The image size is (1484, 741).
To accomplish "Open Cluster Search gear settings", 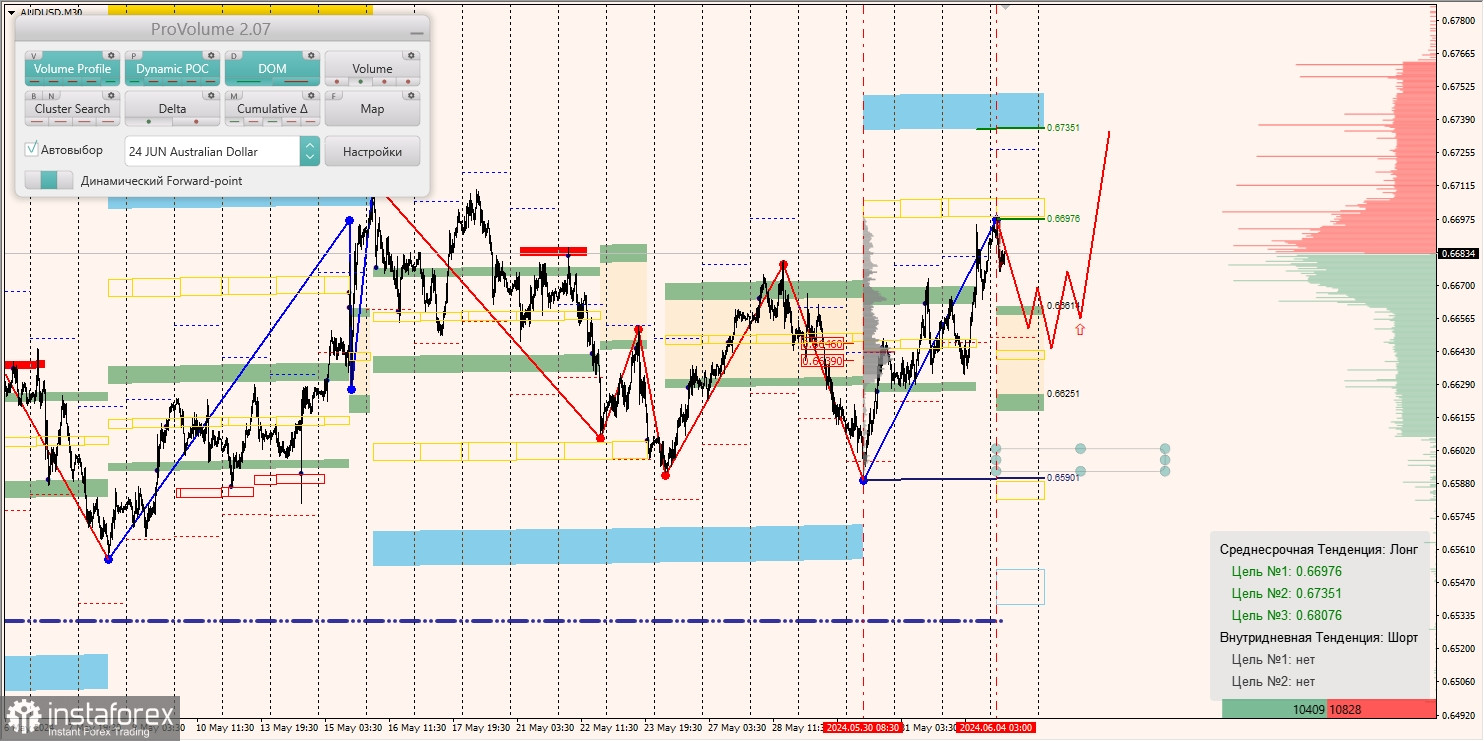I will click(x=111, y=96).
